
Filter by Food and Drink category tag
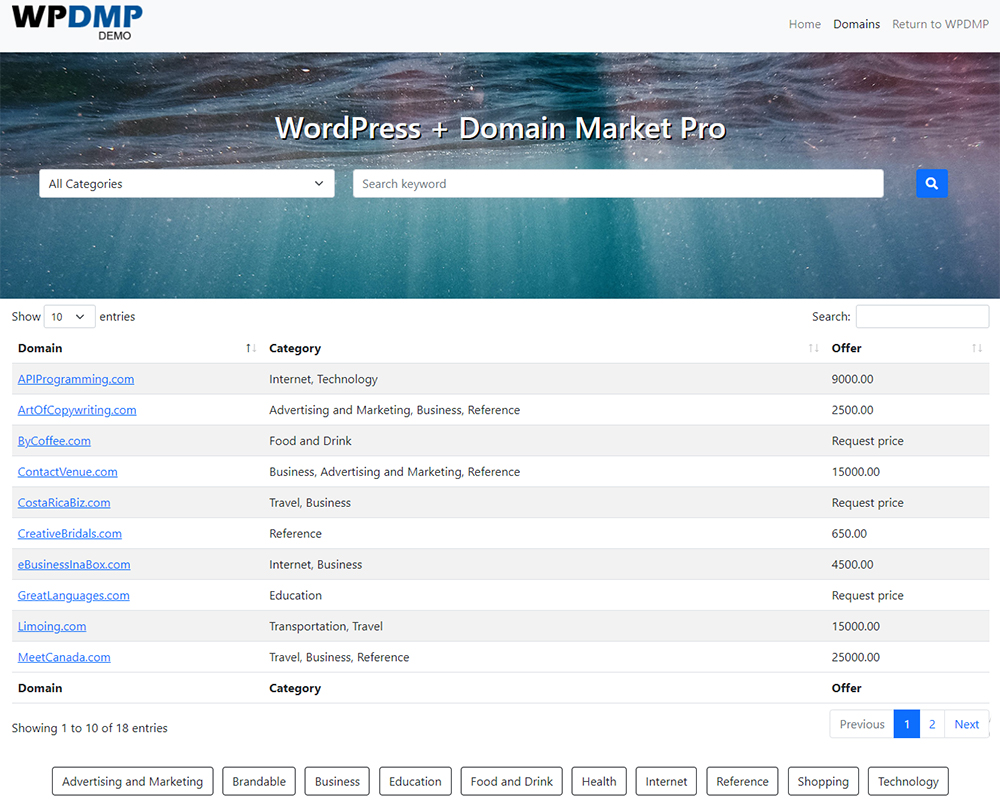511,782
